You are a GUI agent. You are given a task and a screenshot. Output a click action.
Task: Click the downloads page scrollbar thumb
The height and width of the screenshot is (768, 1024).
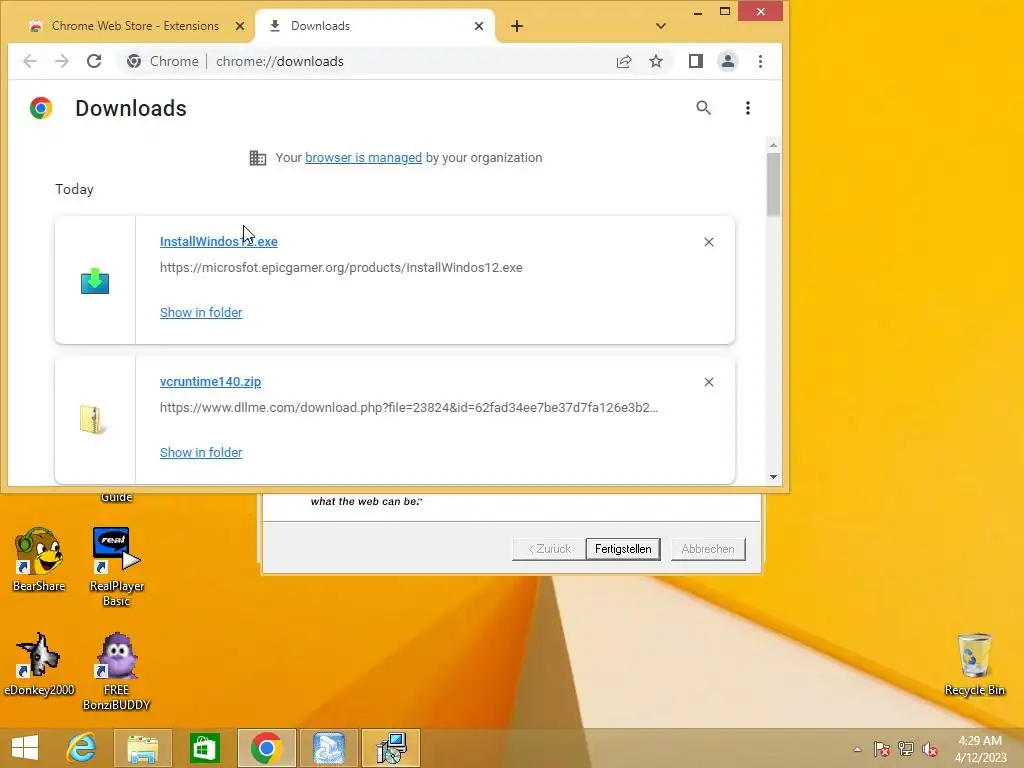coord(773,184)
